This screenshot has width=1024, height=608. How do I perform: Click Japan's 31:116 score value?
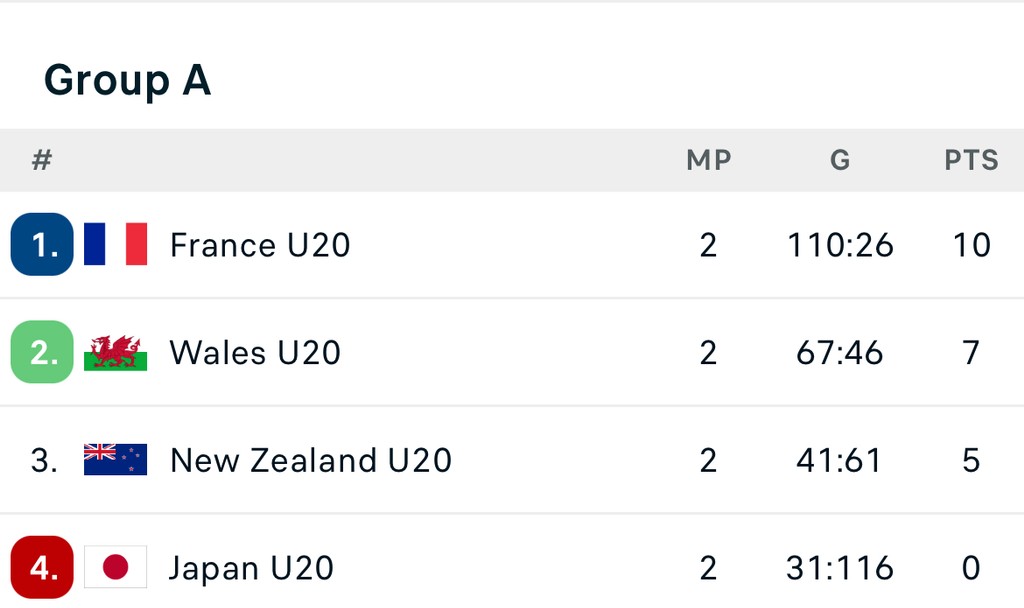(x=840, y=569)
